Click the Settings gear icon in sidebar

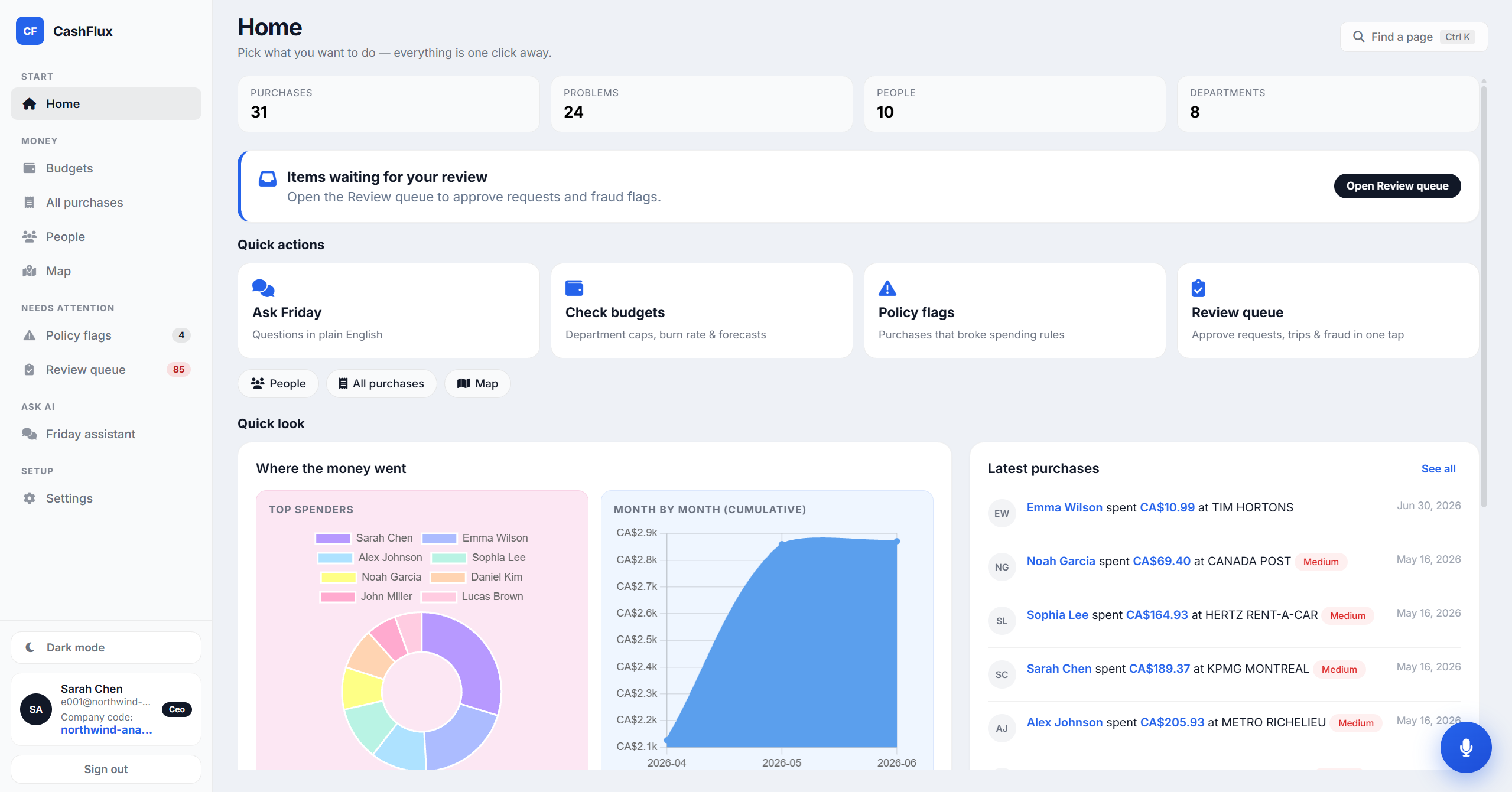30,498
